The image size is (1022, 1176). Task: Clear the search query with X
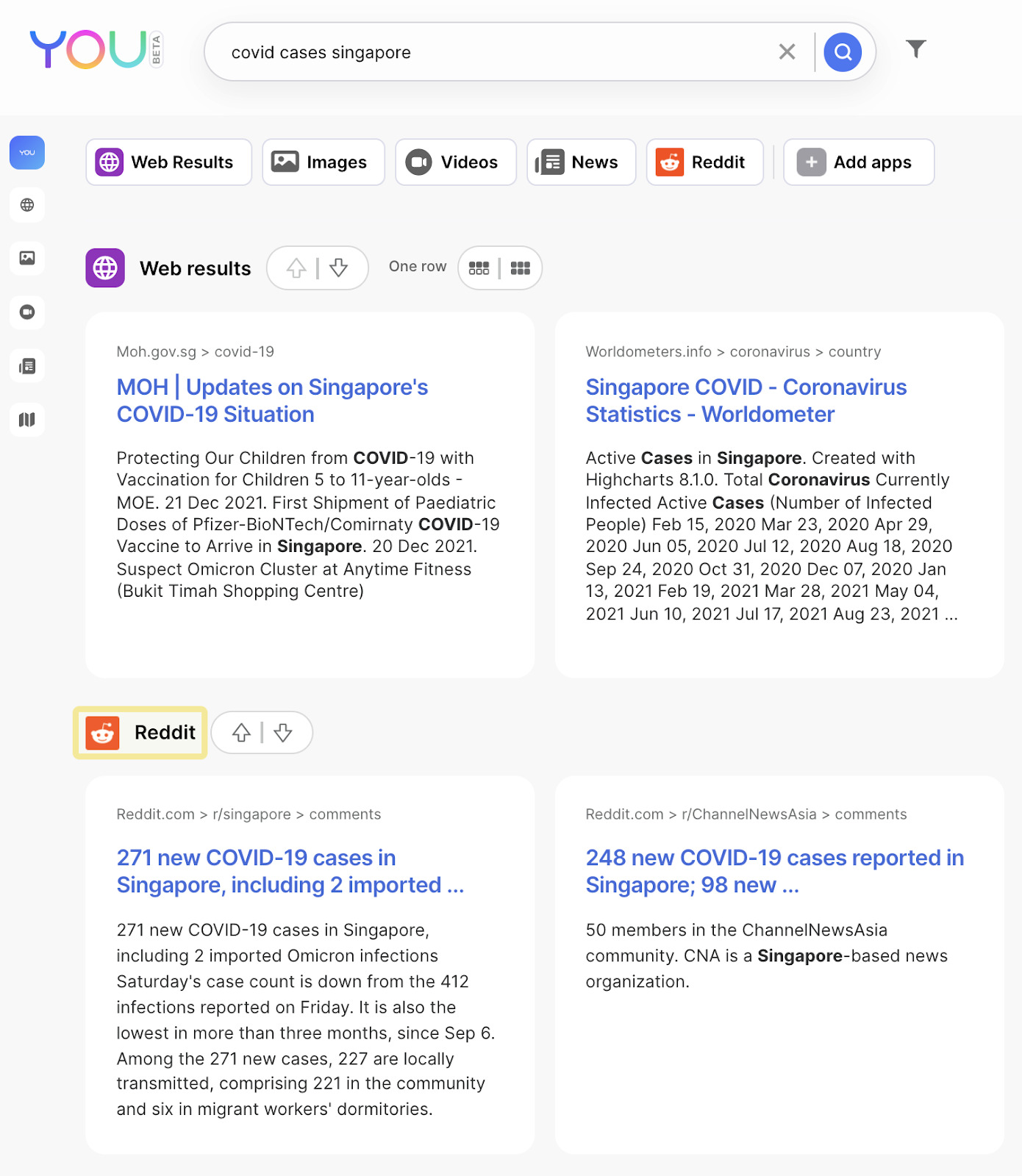(x=787, y=51)
